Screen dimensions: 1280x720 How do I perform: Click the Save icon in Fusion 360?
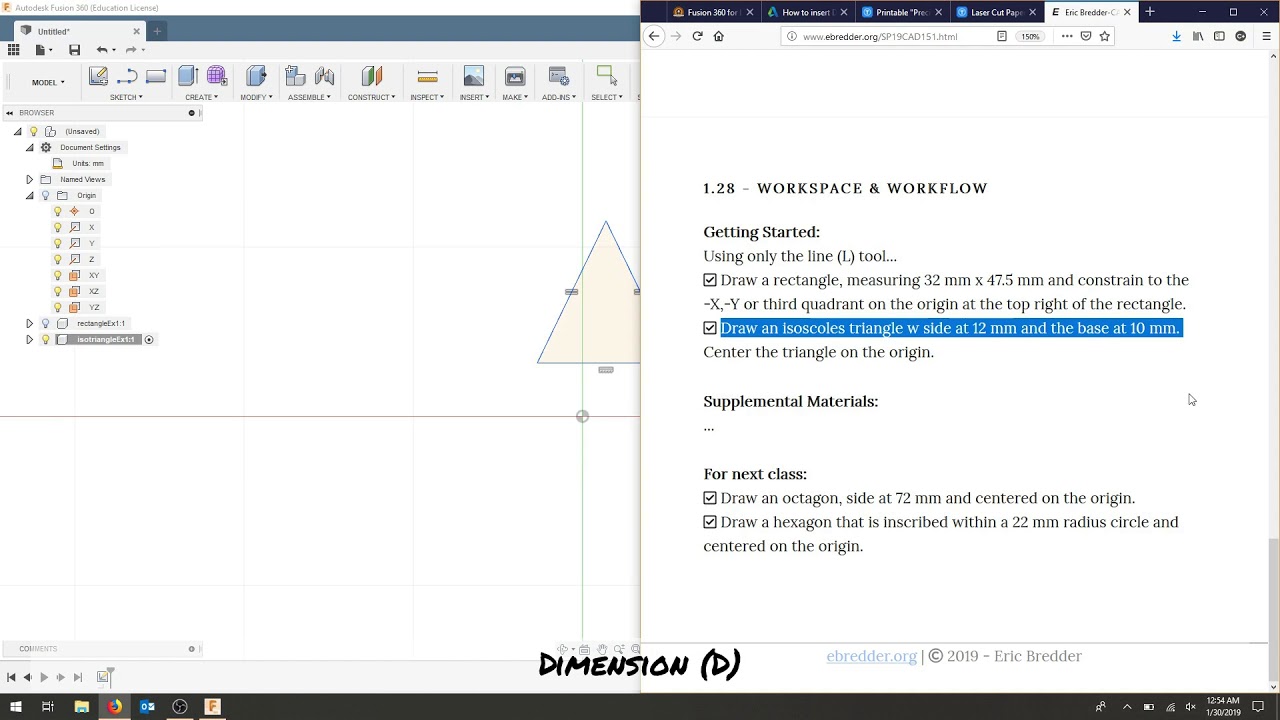pyautogui.click(x=74, y=50)
